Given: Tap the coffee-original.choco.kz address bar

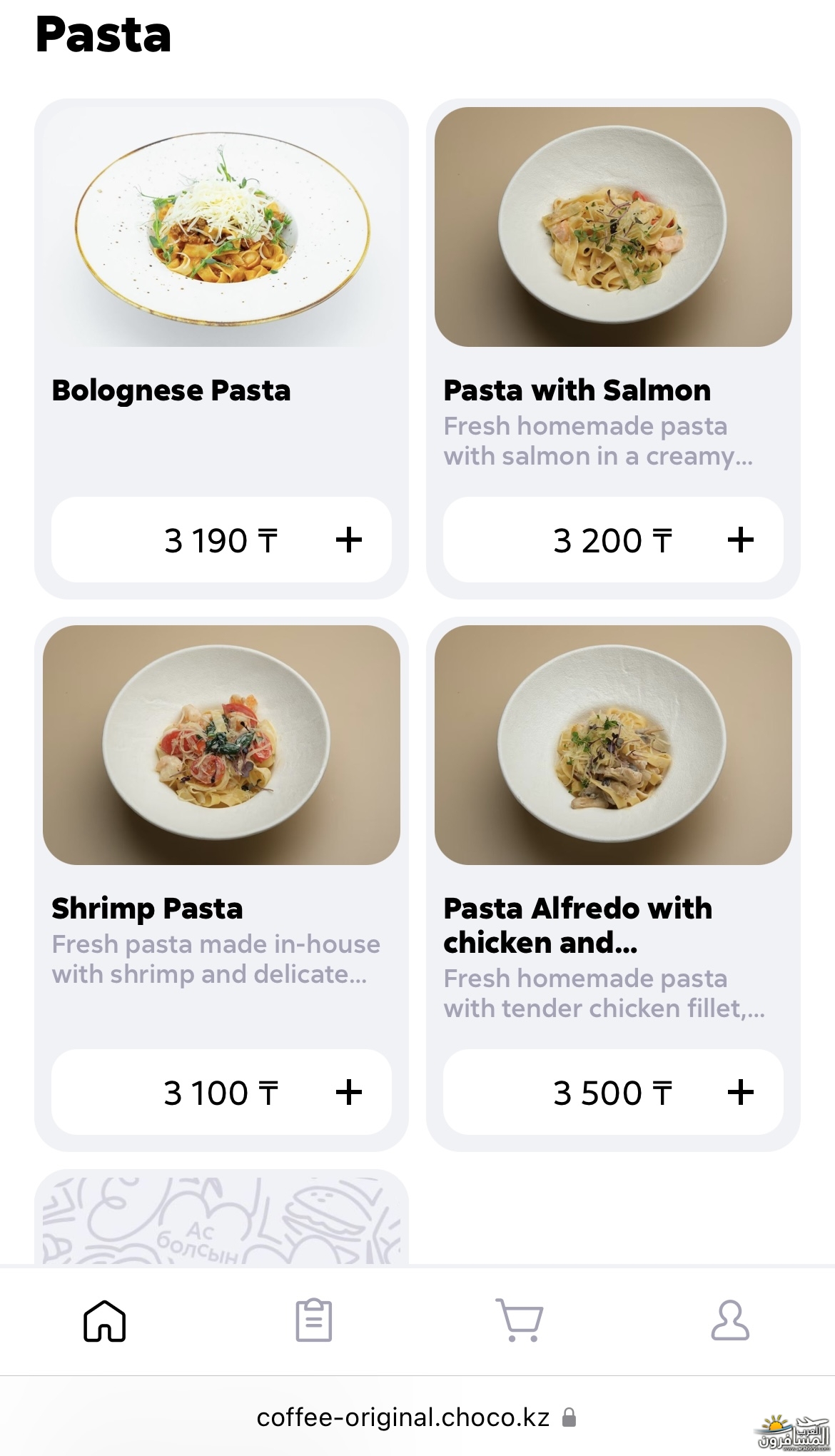Looking at the screenshot, I should (403, 1417).
